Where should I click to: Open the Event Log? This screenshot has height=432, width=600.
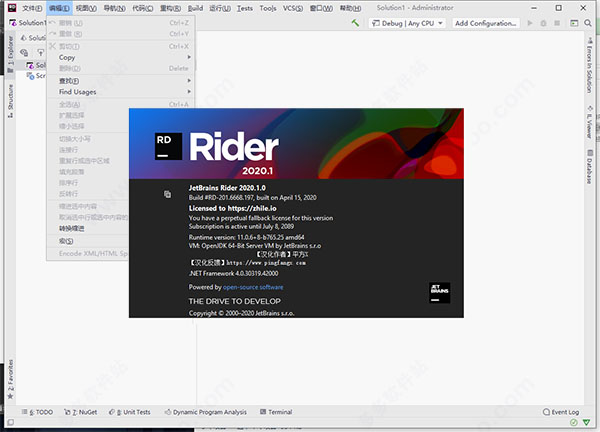pyautogui.click(x=561, y=412)
